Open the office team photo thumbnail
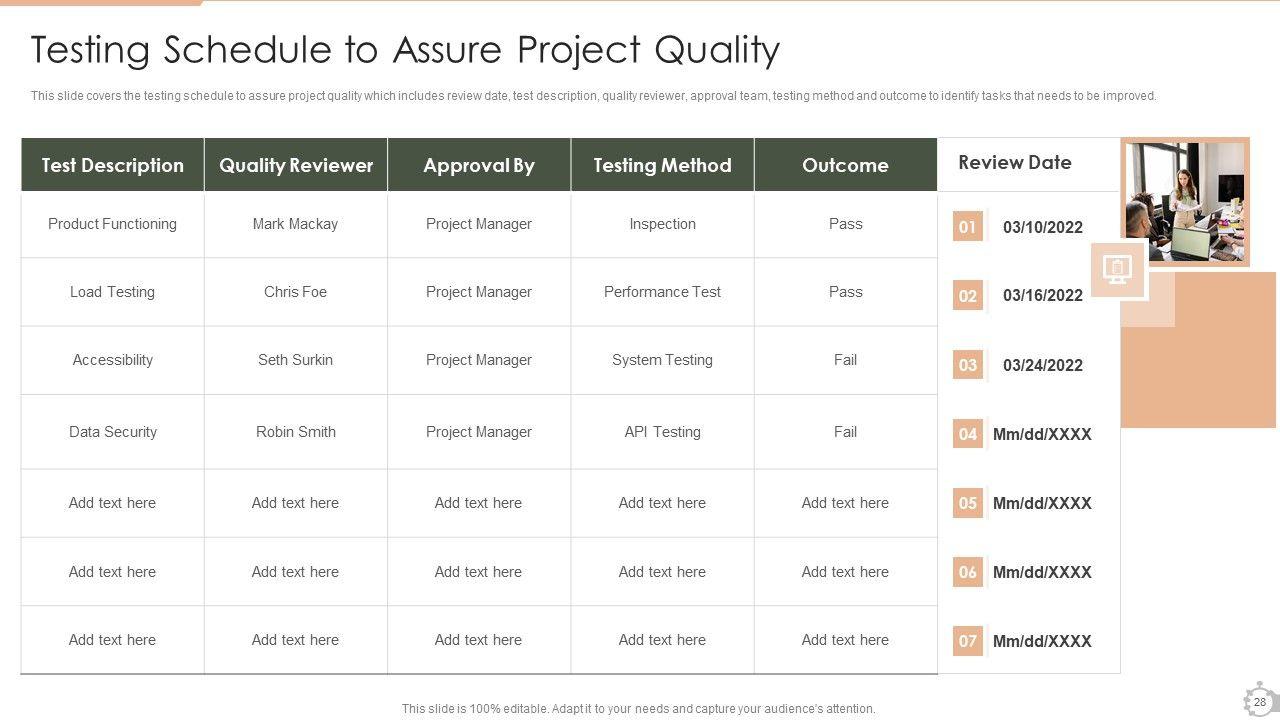This screenshot has height=720, width=1280. 1185,202
